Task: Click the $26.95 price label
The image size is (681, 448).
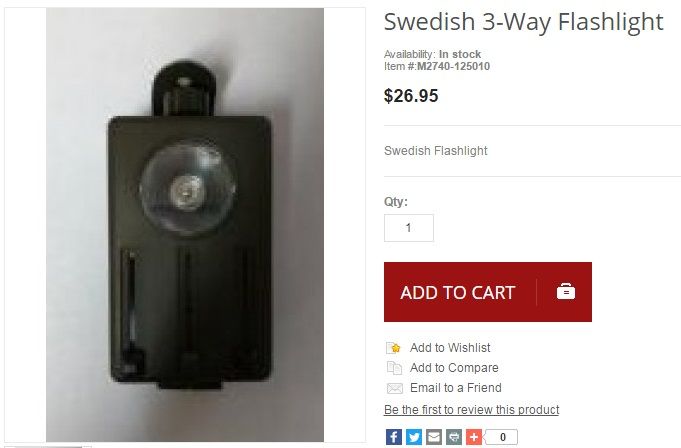Action: [x=411, y=96]
